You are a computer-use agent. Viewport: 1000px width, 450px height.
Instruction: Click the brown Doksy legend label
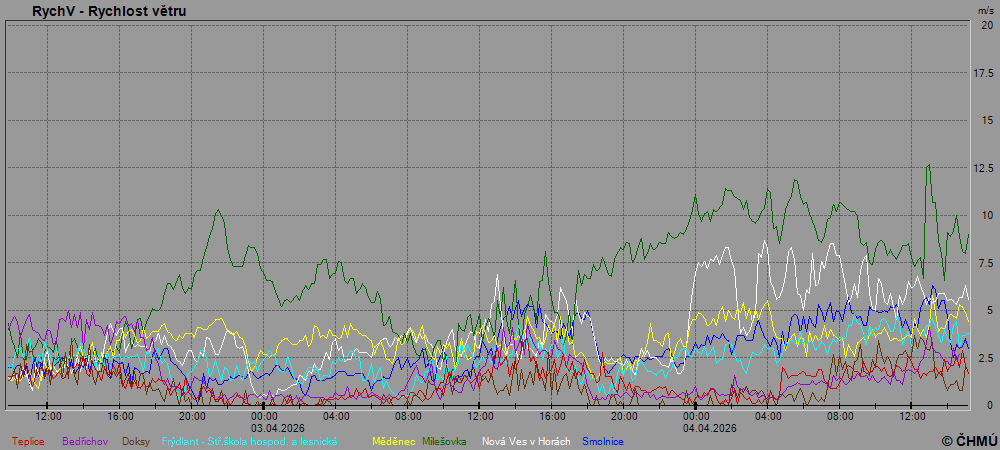137,441
